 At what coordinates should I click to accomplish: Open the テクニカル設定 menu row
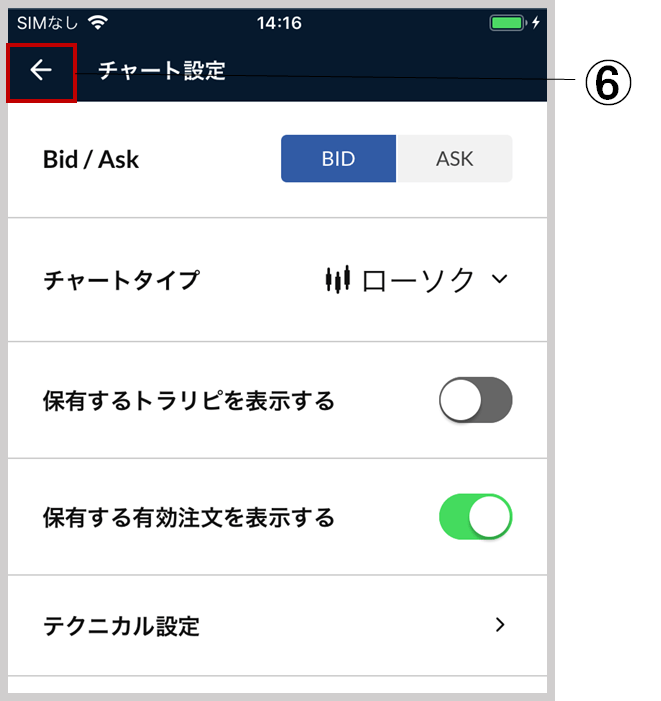tap(277, 625)
